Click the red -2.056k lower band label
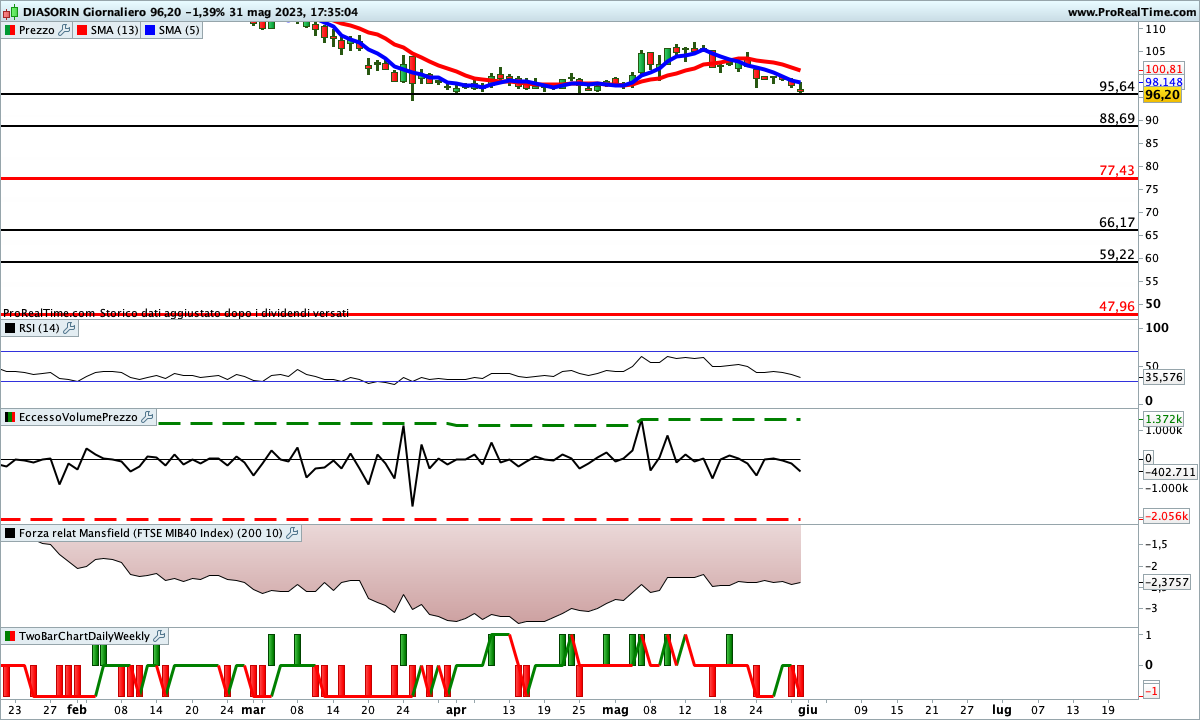This screenshot has width=1200, height=720. pyautogui.click(x=1166, y=516)
